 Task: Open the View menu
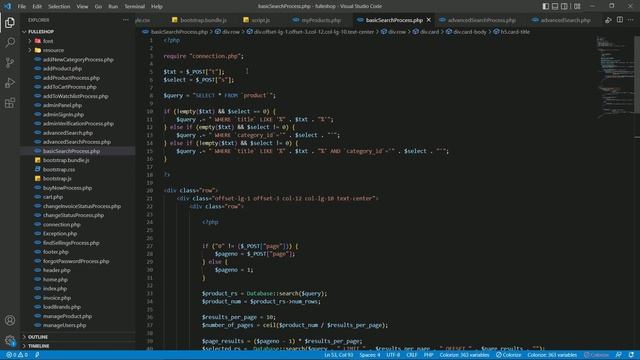tap(82, 6)
